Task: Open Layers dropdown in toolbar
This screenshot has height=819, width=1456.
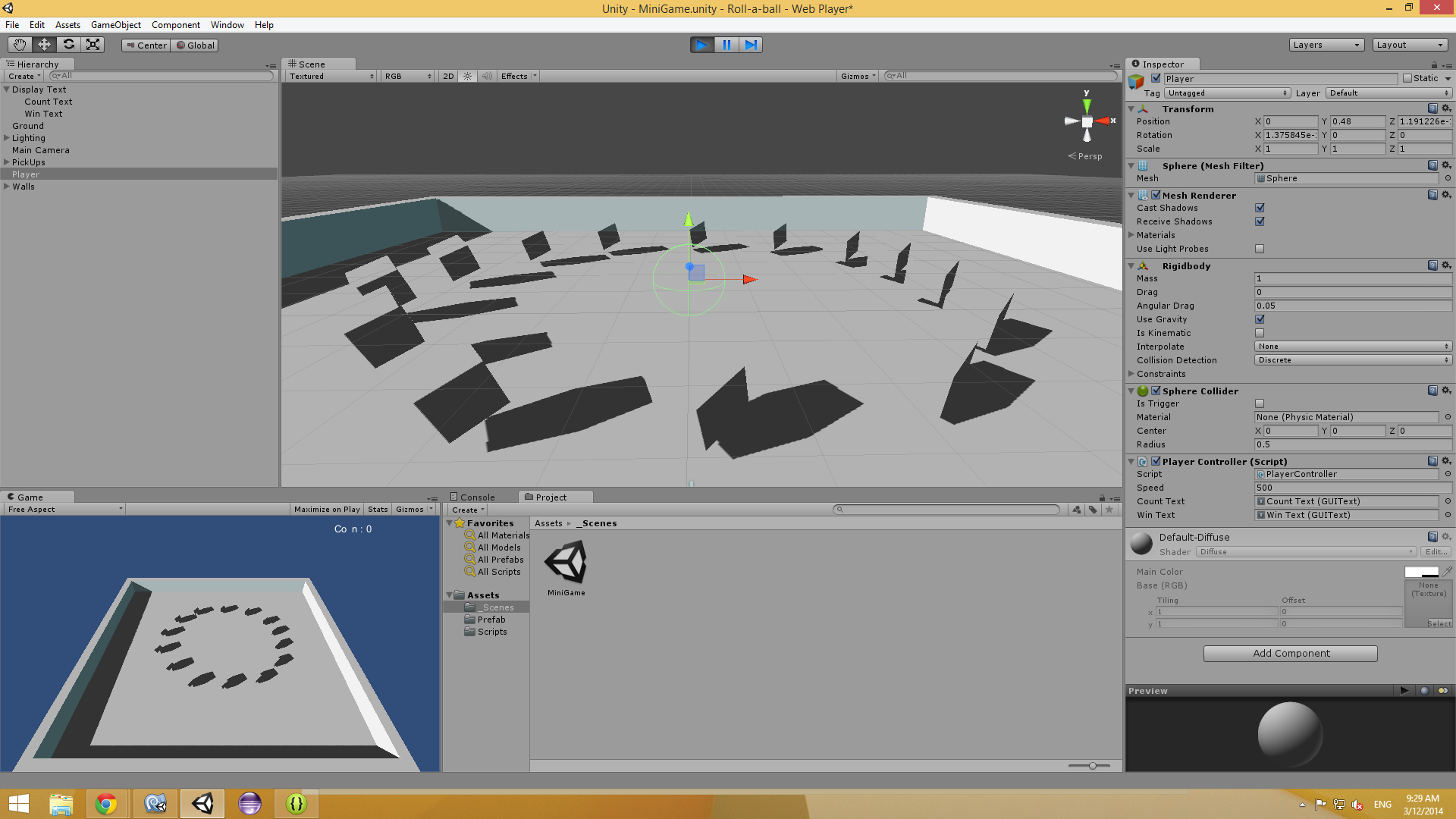Action: click(1326, 45)
